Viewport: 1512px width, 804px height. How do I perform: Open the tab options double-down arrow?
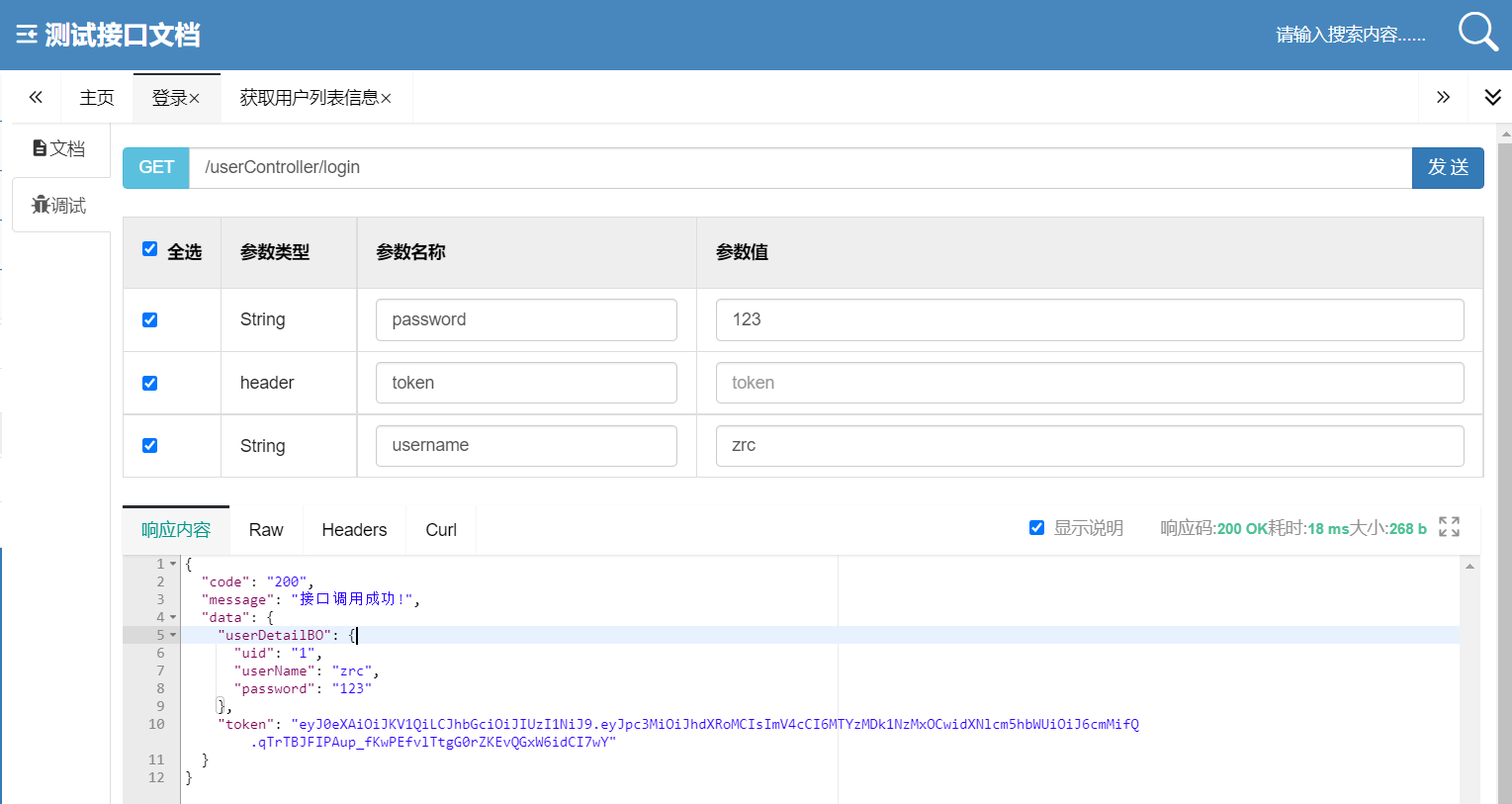1493,97
